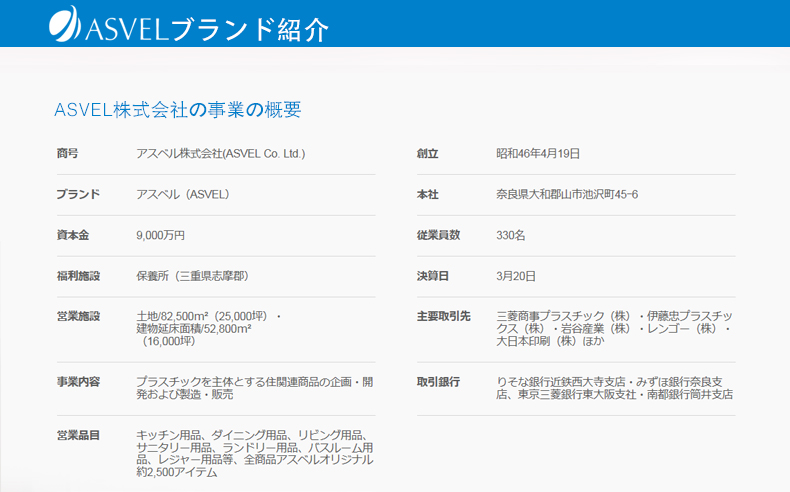790x492 pixels.
Task: Click the '福利施設' label
Action: click(x=78, y=276)
